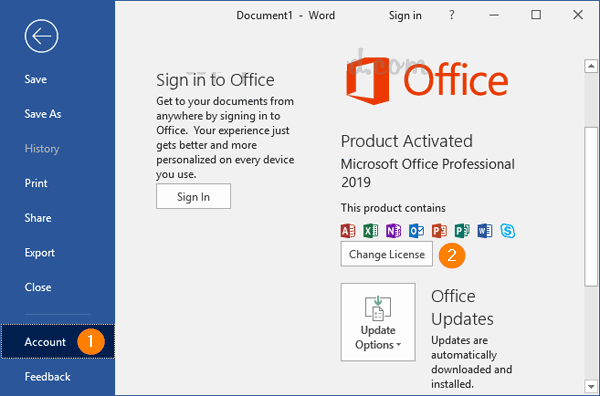Screen dimensions: 600x396
Task: Open the Update Options dropdown
Action: tap(378, 322)
